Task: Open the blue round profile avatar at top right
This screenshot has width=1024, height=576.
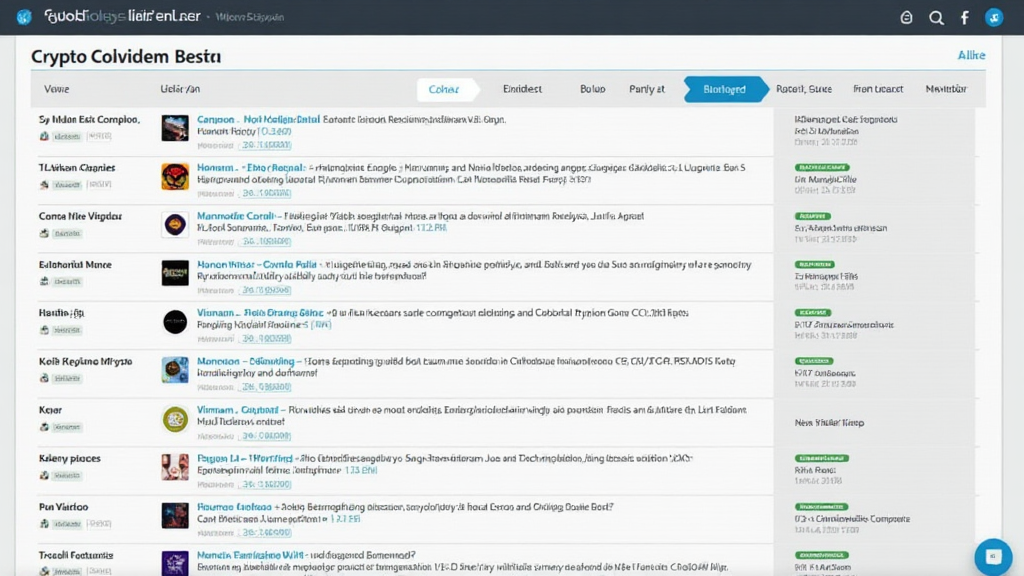Action: (994, 17)
